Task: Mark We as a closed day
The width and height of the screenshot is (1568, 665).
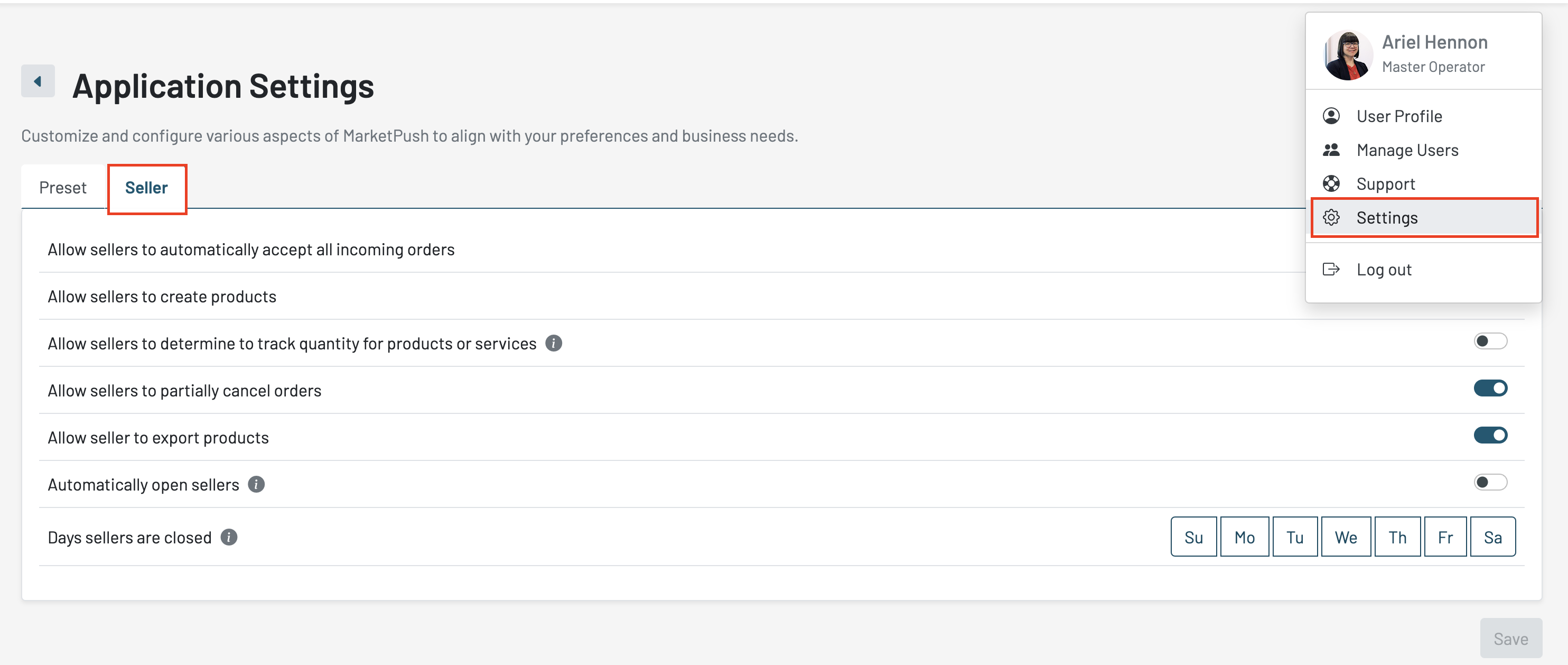Action: pos(1346,537)
